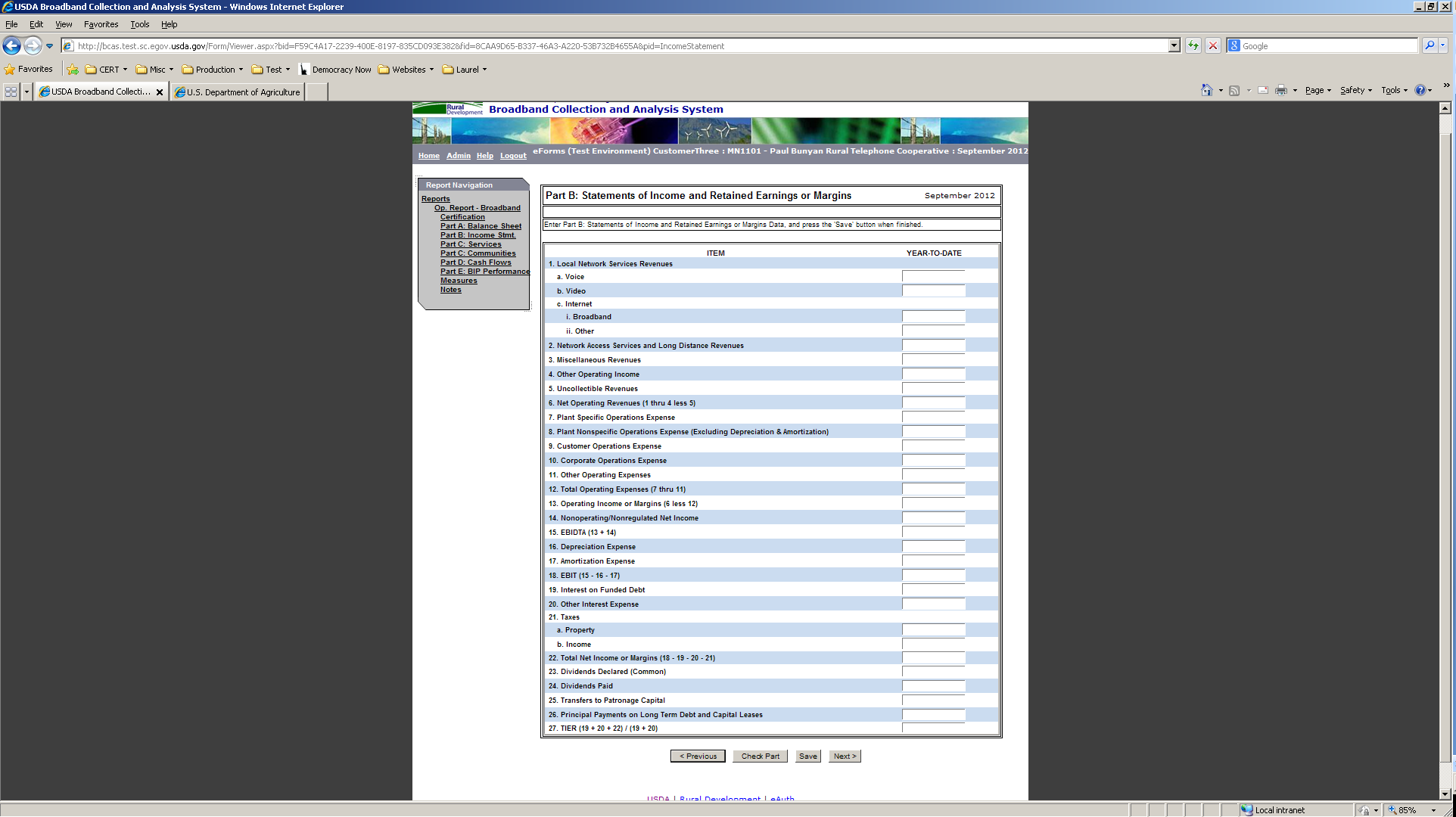1456x817 pixels.
Task: Click the Voice year-to-date input field
Action: pyautogui.click(x=933, y=277)
